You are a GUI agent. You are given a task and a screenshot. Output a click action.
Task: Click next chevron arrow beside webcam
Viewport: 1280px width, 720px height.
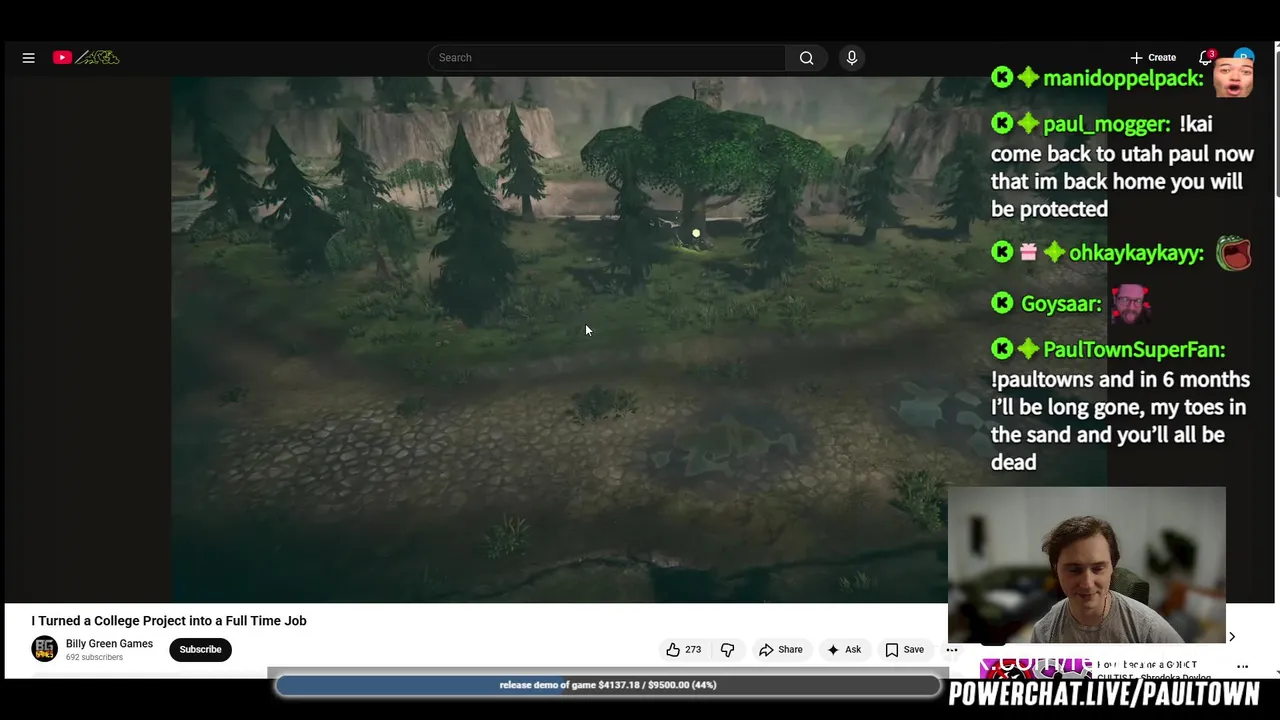click(x=1232, y=637)
